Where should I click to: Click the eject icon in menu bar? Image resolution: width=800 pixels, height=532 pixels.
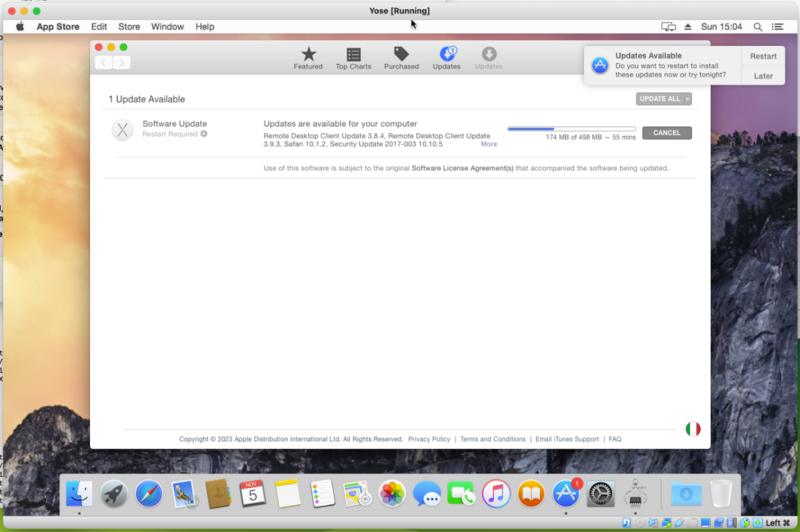[688, 27]
